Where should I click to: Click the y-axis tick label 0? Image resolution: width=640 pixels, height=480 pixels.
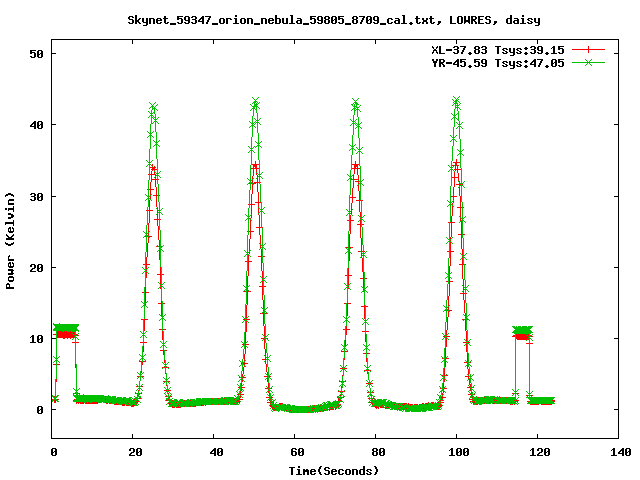click(40, 410)
